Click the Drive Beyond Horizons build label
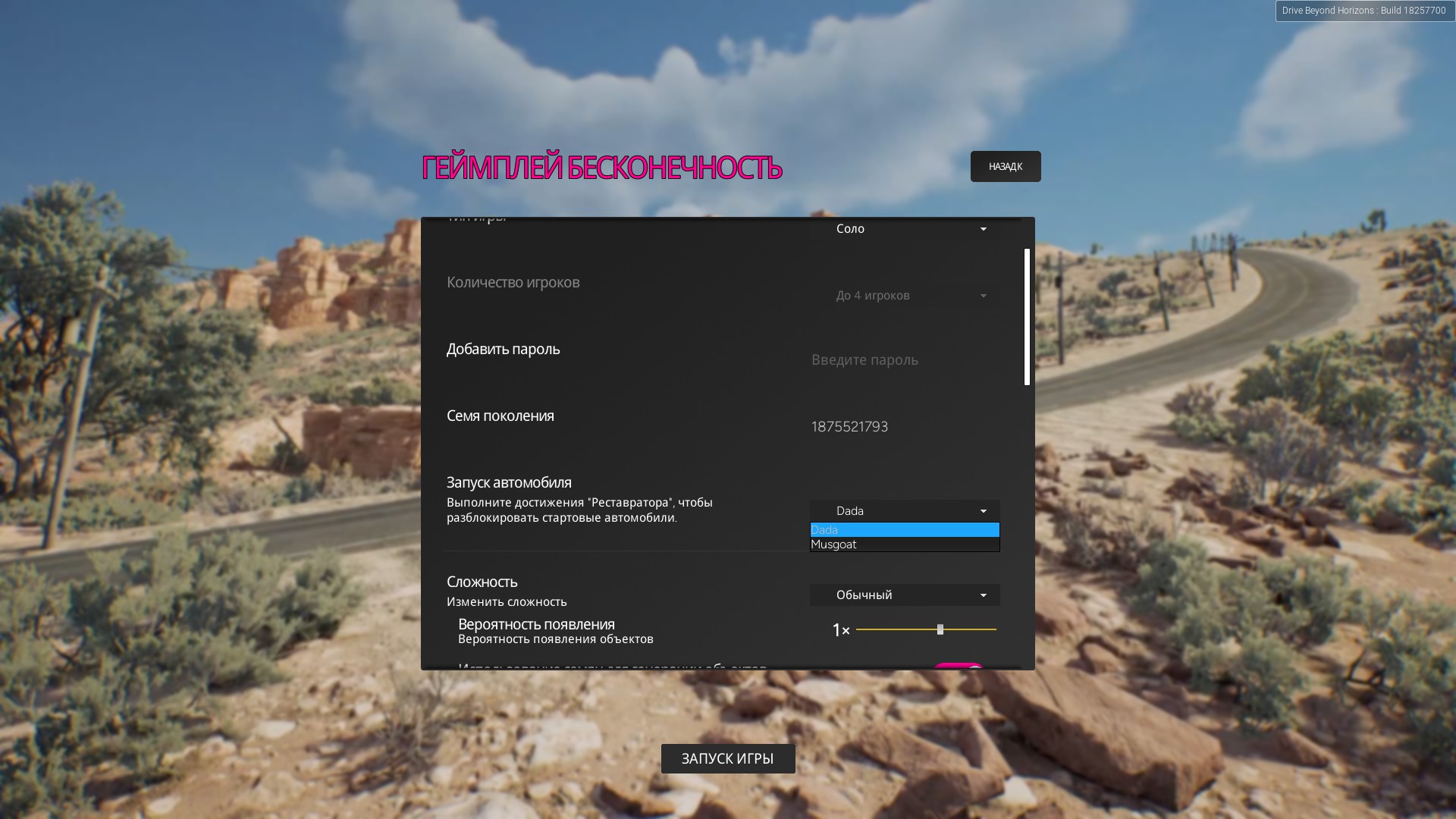Image resolution: width=1456 pixels, height=819 pixels. [1363, 11]
